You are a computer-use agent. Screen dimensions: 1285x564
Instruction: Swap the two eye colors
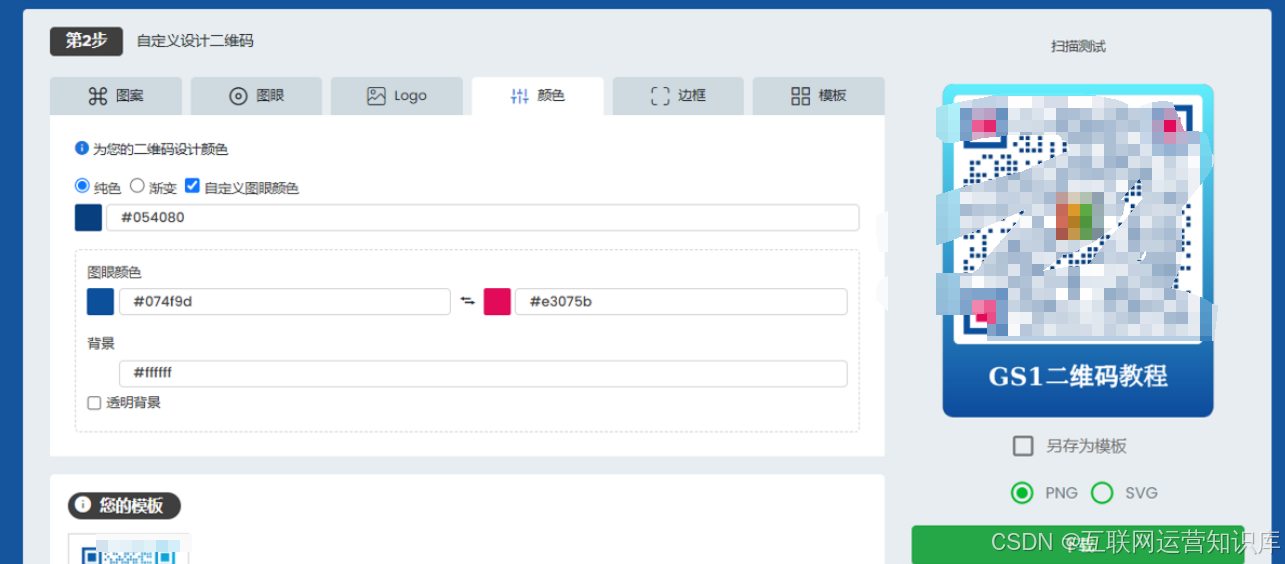pyautogui.click(x=467, y=301)
